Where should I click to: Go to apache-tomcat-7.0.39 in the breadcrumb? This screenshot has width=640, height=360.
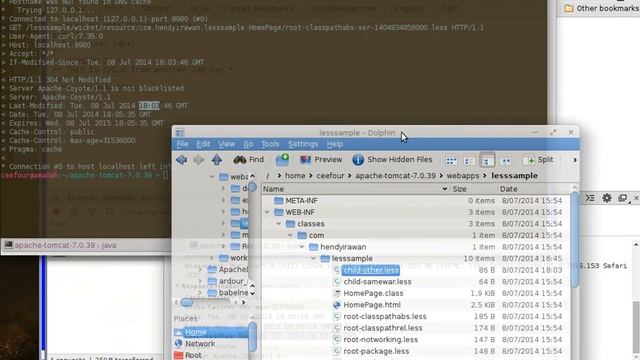pyautogui.click(x=396, y=176)
